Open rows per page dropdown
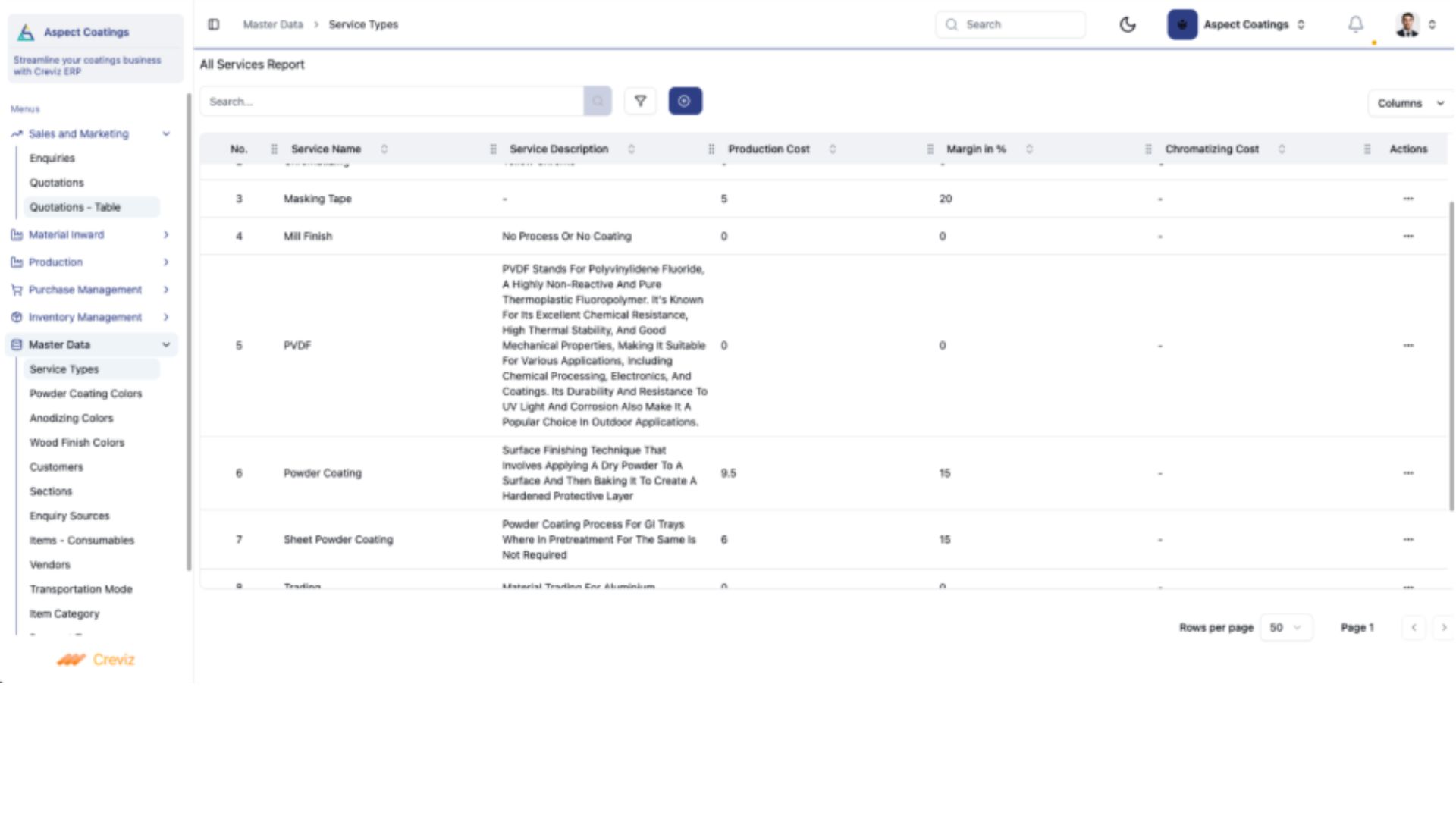Image resolution: width=1456 pixels, height=819 pixels. (1285, 628)
